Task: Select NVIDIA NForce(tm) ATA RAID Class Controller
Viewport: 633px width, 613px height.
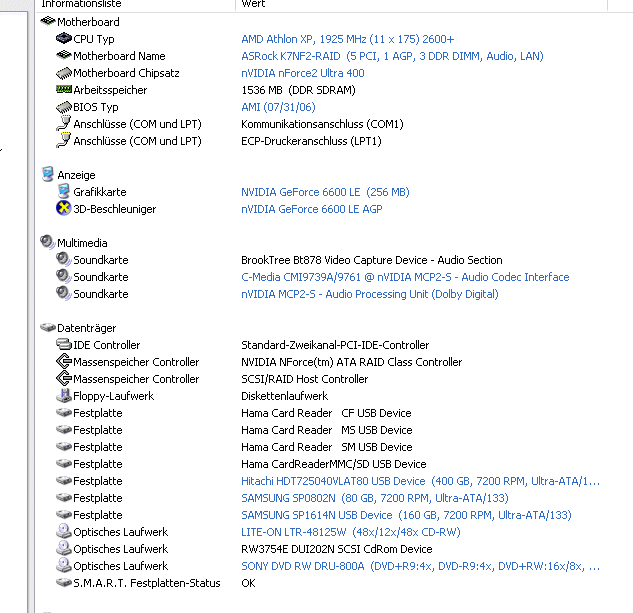Action: [x=352, y=362]
